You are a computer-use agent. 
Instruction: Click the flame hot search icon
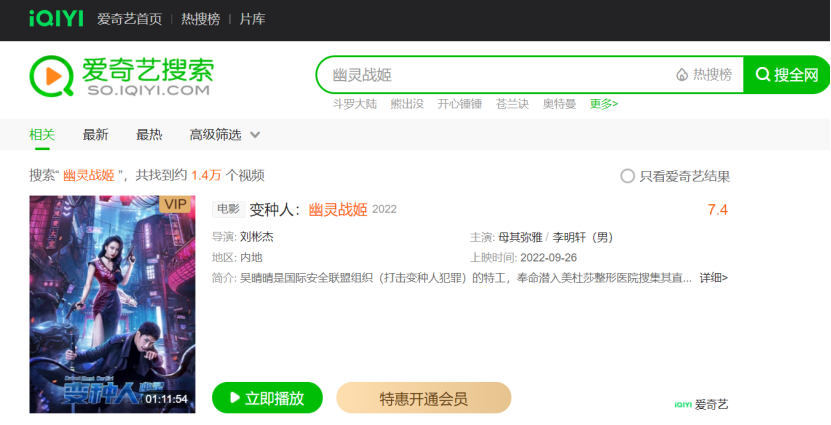[682, 75]
